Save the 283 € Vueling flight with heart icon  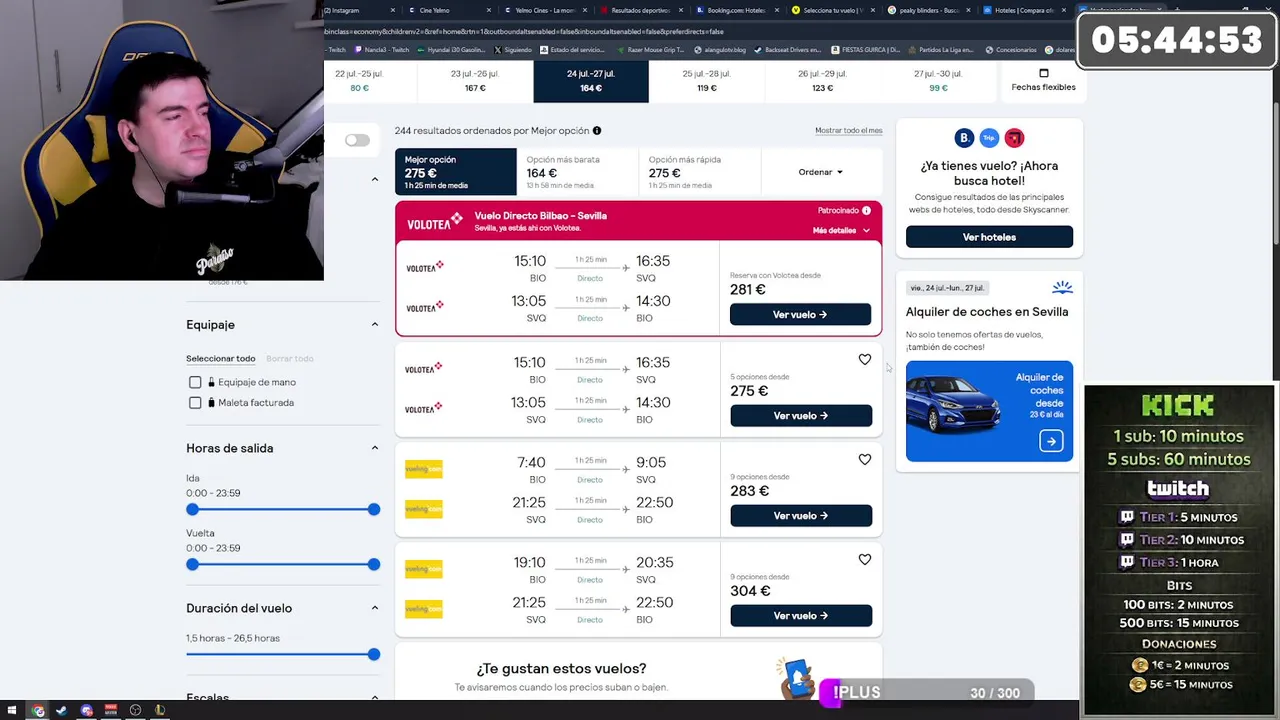[864, 460]
